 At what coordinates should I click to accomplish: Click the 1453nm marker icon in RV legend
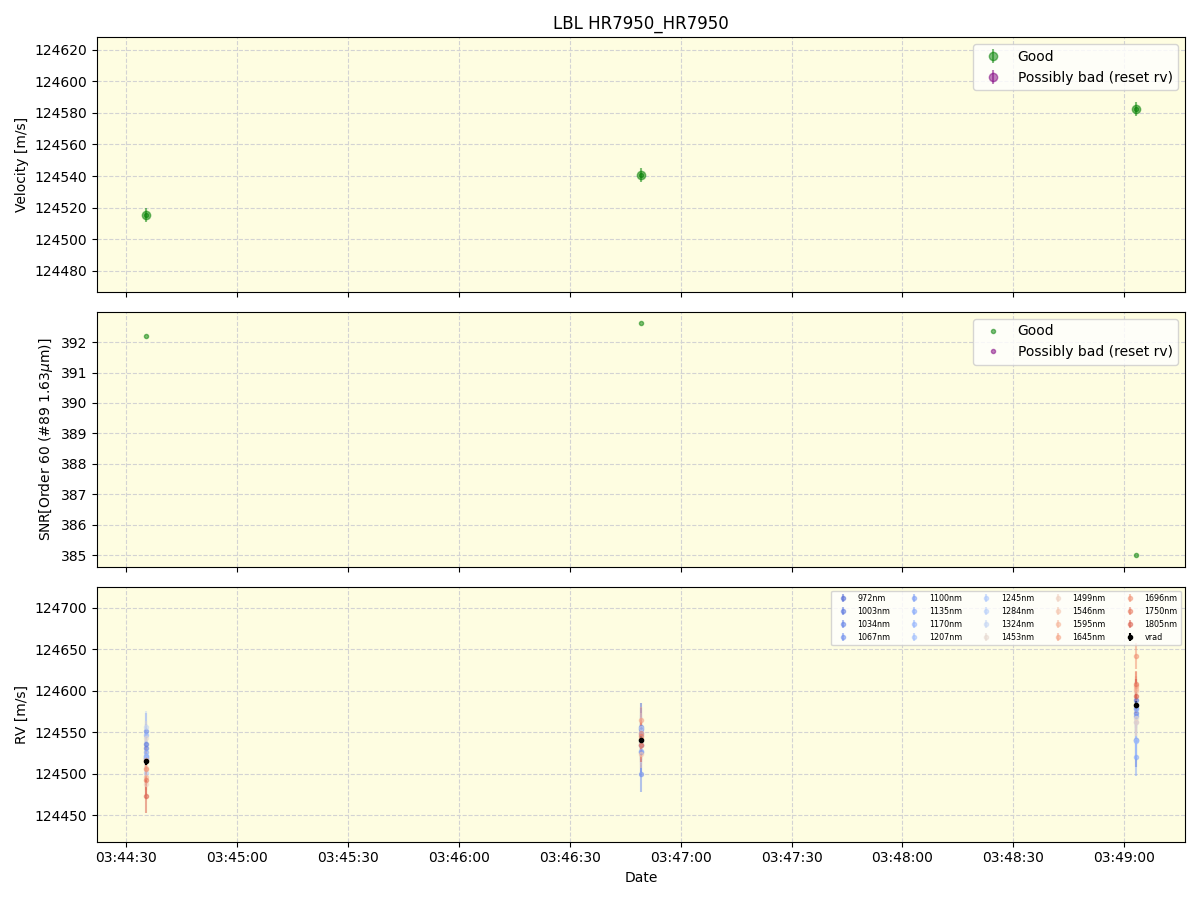coord(986,637)
